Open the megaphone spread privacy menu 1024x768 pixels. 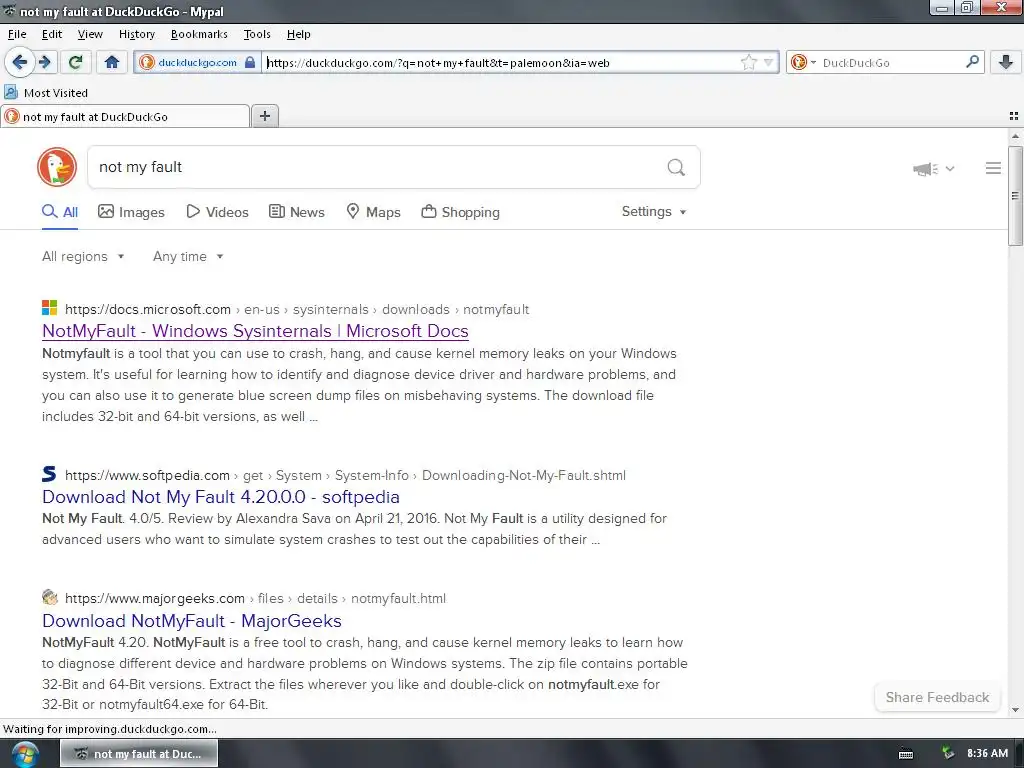[933, 169]
